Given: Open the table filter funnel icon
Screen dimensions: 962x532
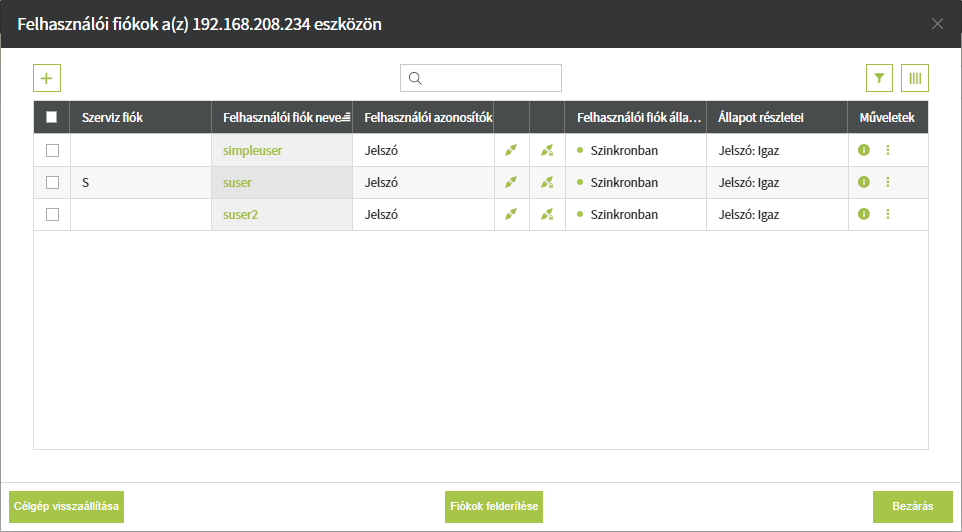Looking at the screenshot, I should coord(879,78).
